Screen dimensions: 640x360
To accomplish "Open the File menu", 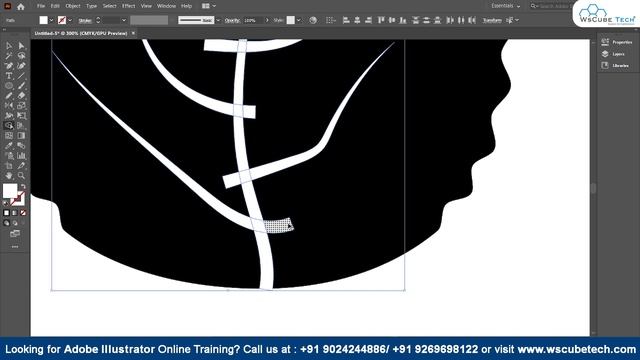I will pyautogui.click(x=41, y=6).
